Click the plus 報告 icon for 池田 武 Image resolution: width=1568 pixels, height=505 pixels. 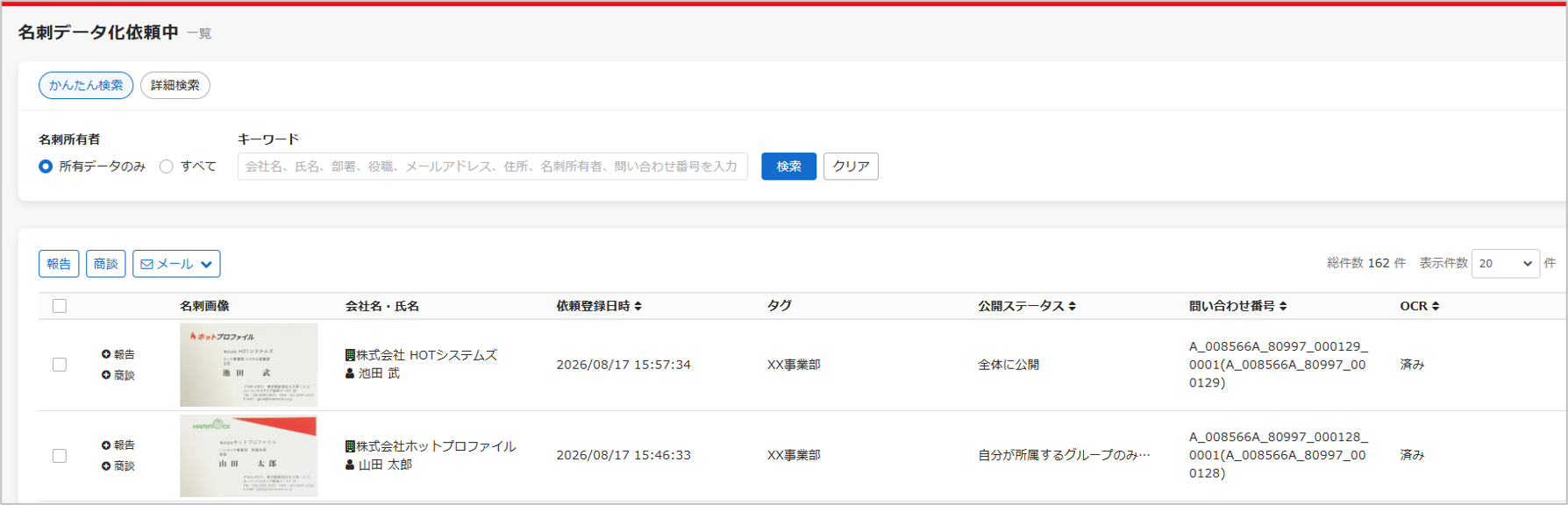[106, 354]
